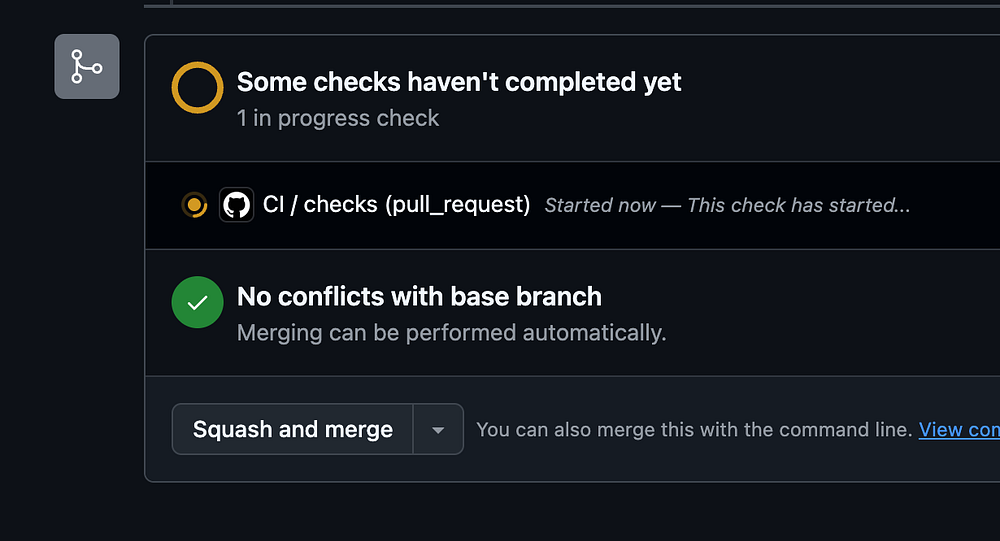Click the small in-progress spinner beside CI check
The width and height of the screenshot is (1000, 541).
[194, 205]
